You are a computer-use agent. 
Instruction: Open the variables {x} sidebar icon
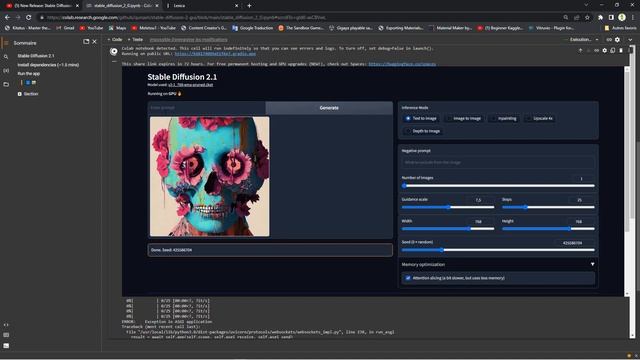point(6,71)
